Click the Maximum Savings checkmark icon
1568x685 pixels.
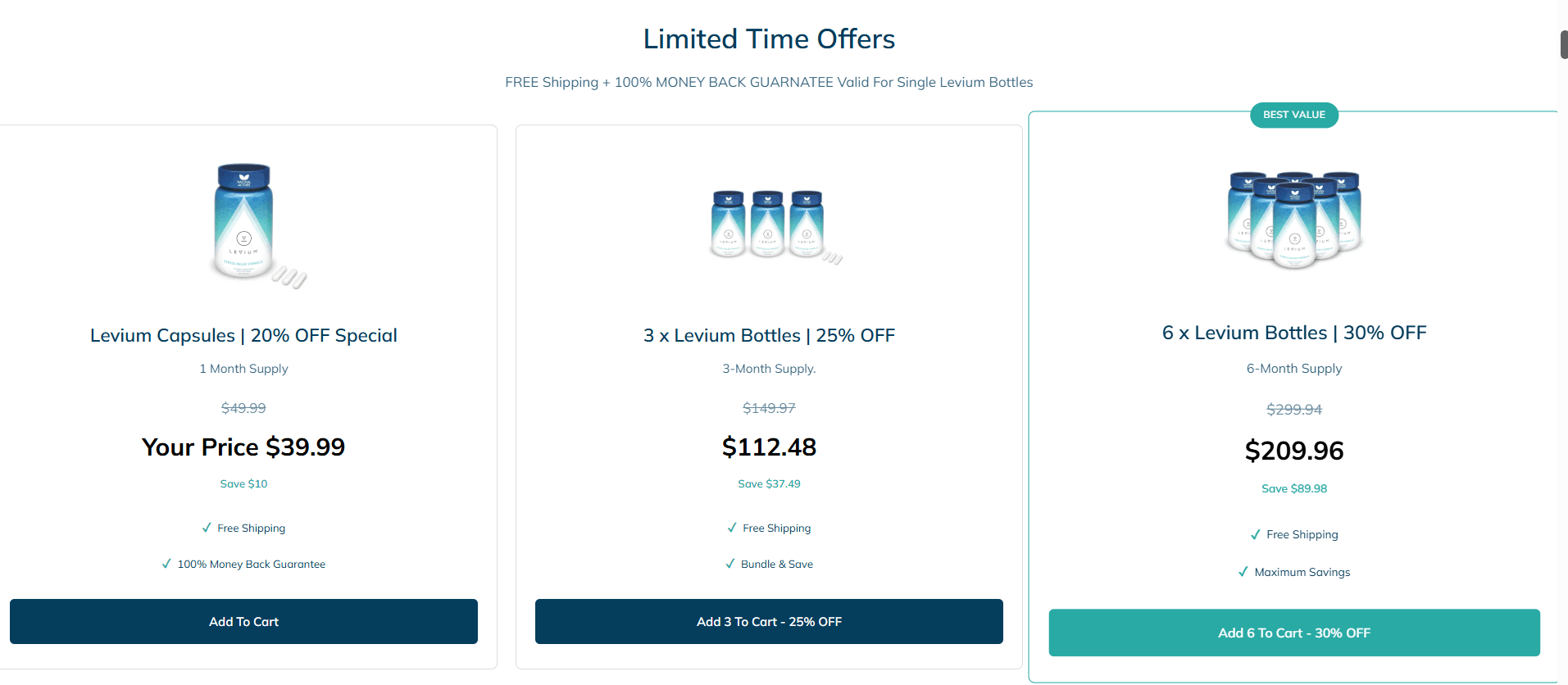(x=1244, y=572)
